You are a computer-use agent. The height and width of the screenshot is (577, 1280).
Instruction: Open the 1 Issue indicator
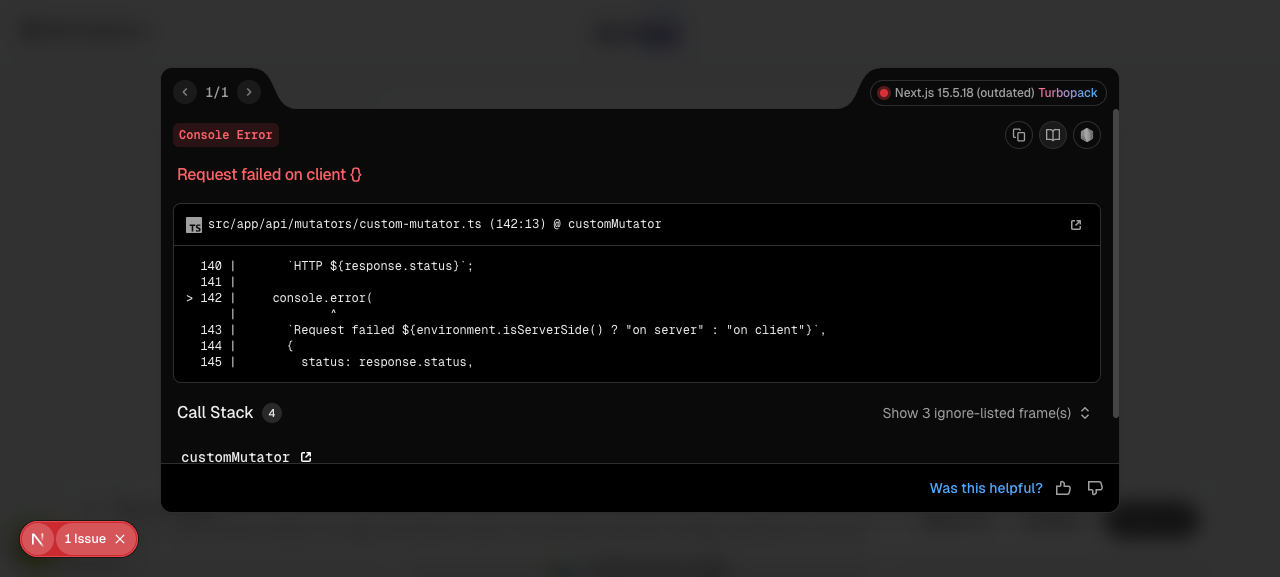pos(85,539)
